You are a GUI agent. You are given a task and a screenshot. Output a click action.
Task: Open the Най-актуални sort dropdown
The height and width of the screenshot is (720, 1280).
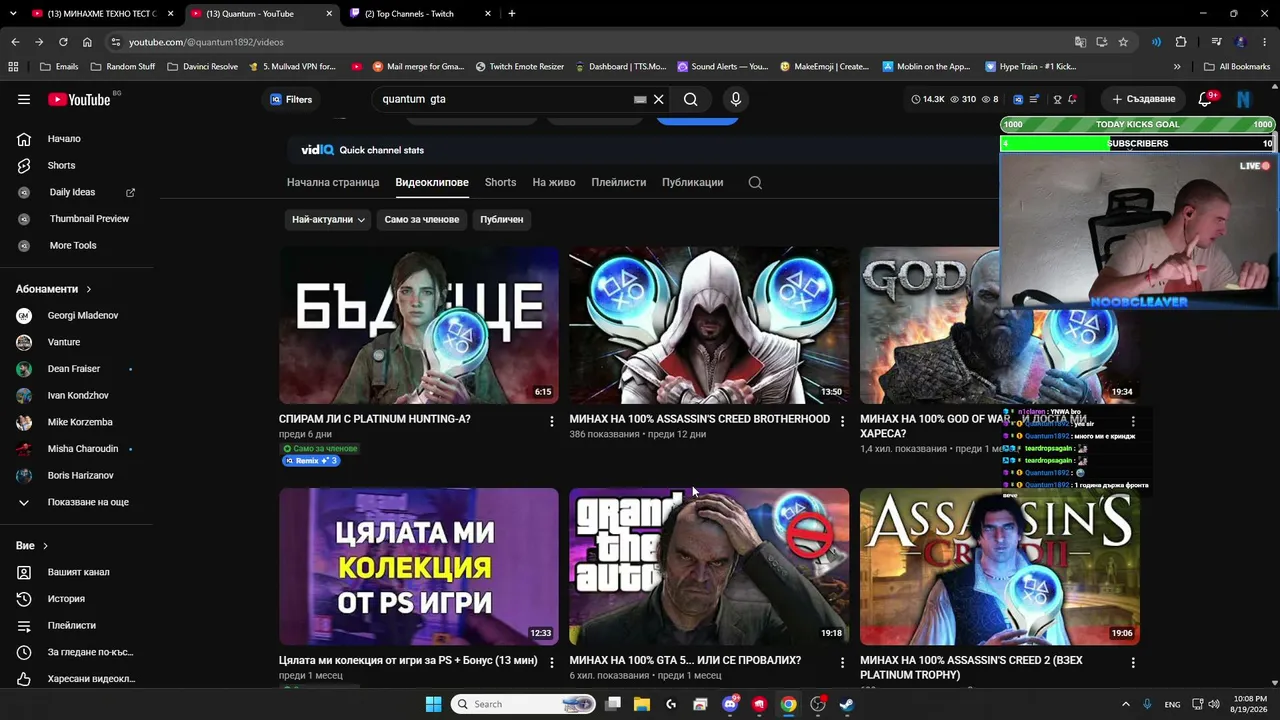pyautogui.click(x=328, y=219)
